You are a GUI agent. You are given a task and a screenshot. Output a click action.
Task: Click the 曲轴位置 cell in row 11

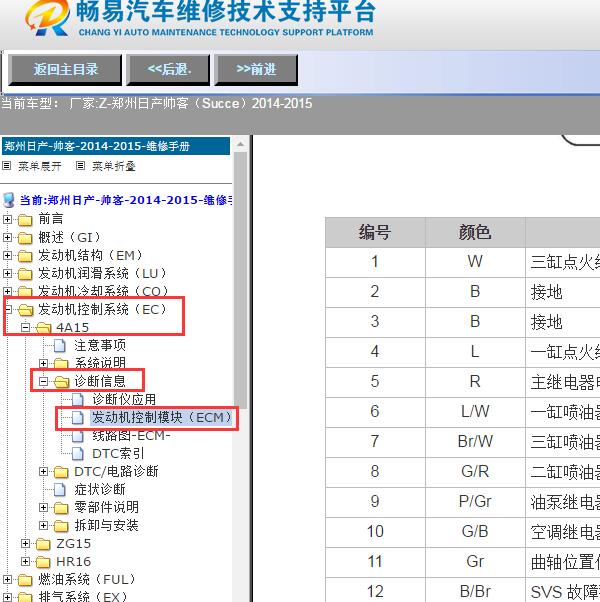563,562
